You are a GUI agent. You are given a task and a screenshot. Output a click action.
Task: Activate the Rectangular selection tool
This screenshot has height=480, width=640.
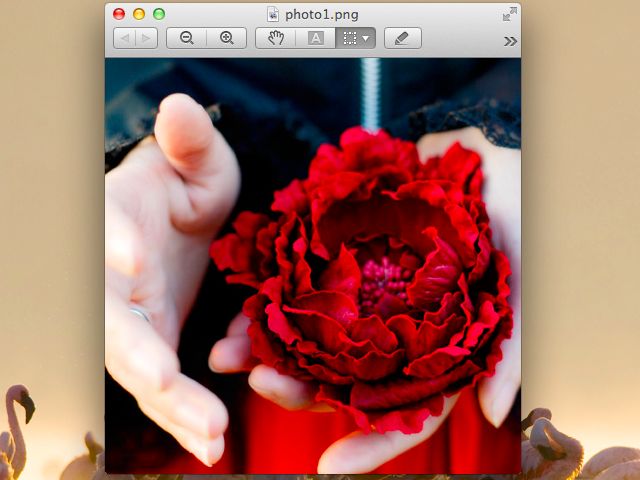(x=350, y=38)
